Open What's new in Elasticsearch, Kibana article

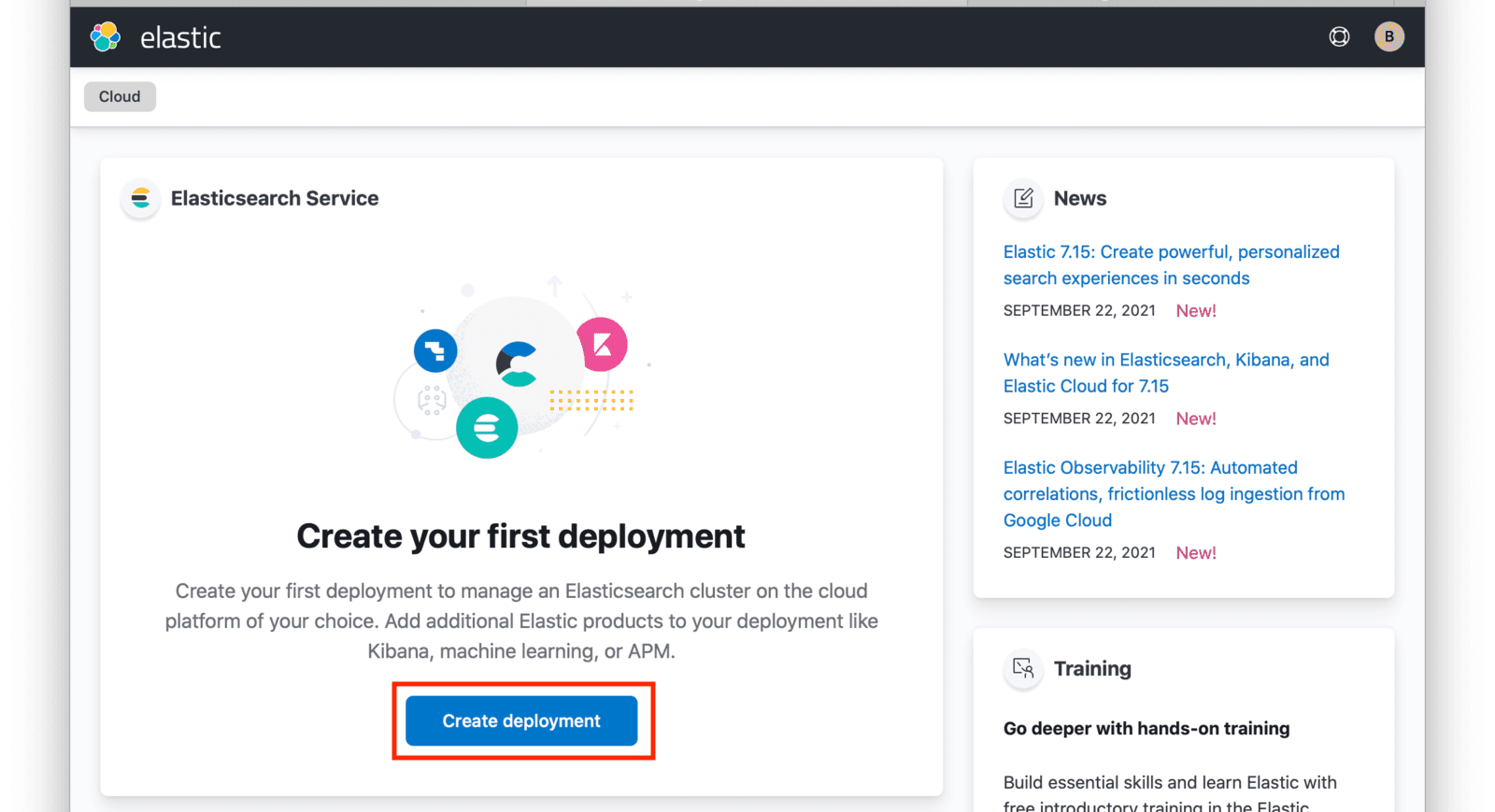pyautogui.click(x=1166, y=373)
